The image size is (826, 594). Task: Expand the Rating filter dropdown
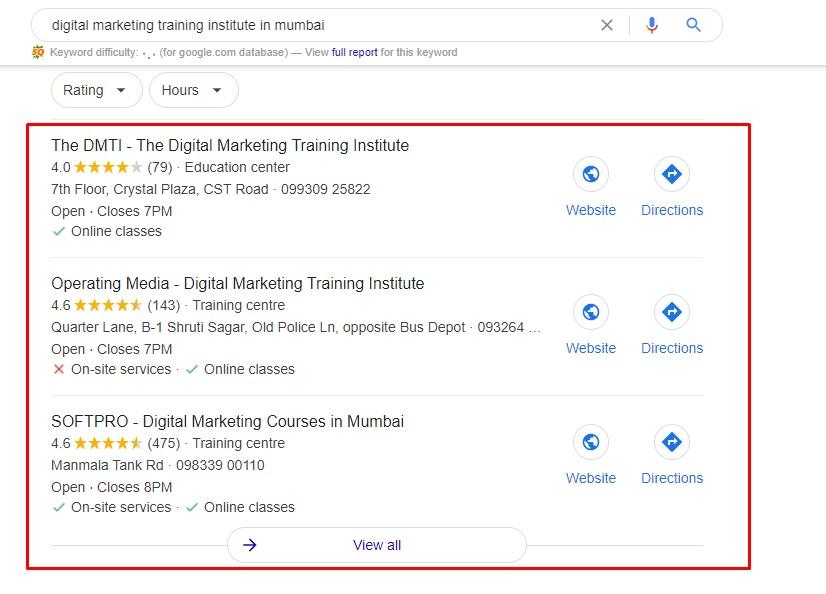[x=97, y=90]
